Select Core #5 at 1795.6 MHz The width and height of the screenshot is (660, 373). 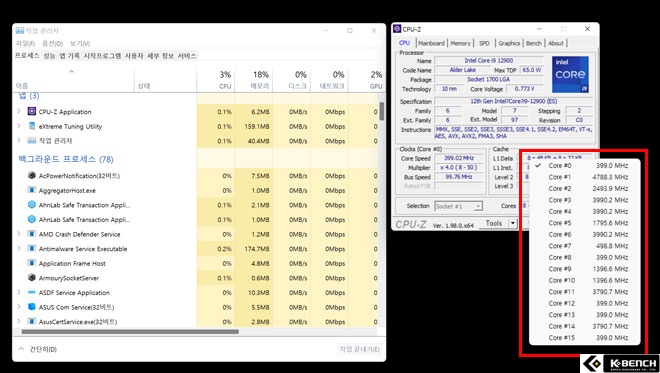pos(585,223)
